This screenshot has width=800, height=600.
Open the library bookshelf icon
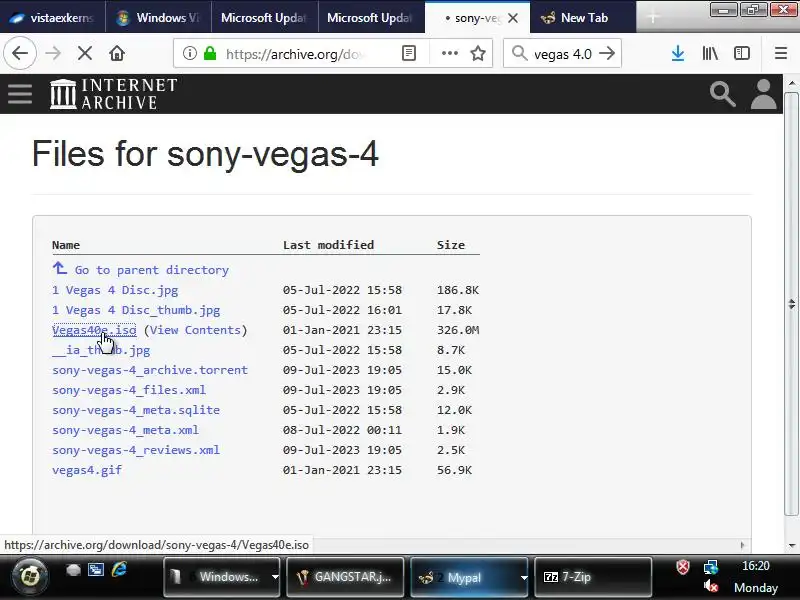point(710,53)
